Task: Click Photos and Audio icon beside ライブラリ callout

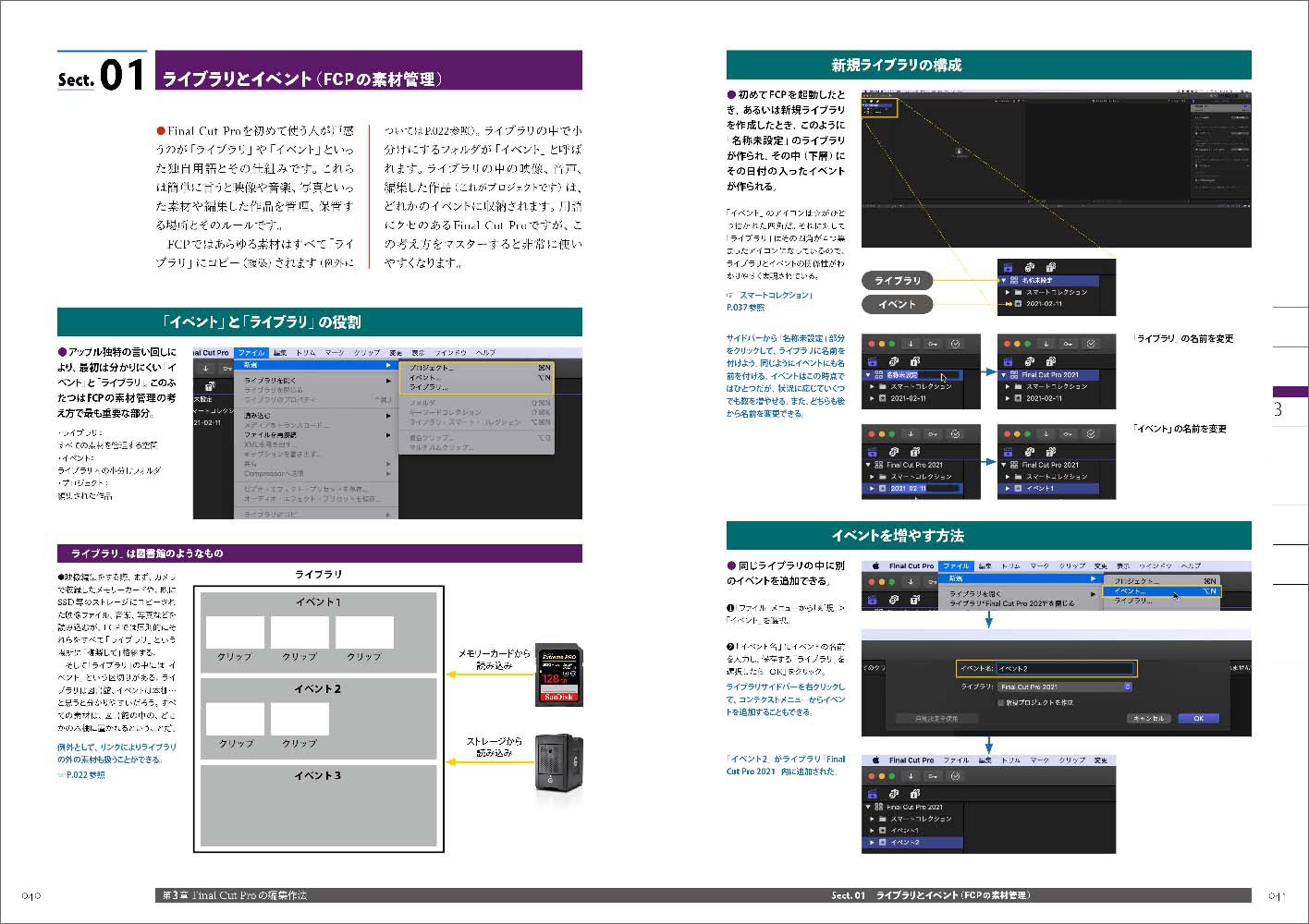Action: [1029, 268]
